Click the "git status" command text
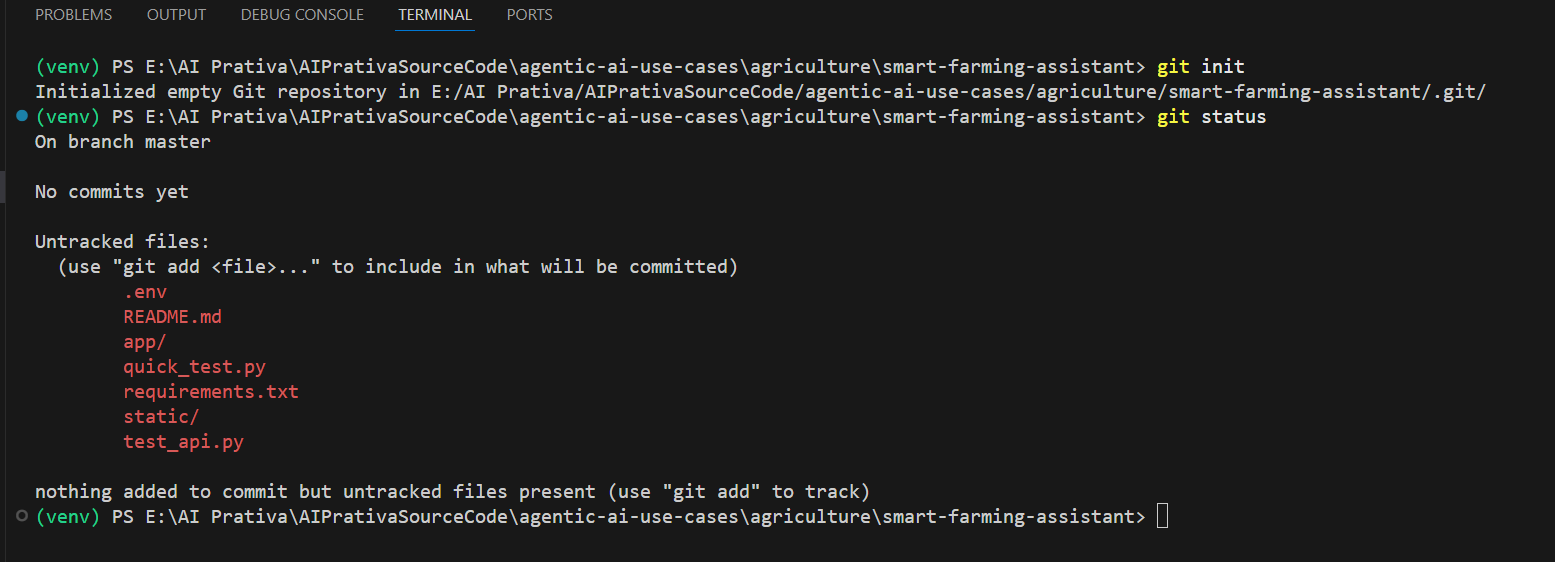The width and height of the screenshot is (1555, 562). tap(1211, 117)
